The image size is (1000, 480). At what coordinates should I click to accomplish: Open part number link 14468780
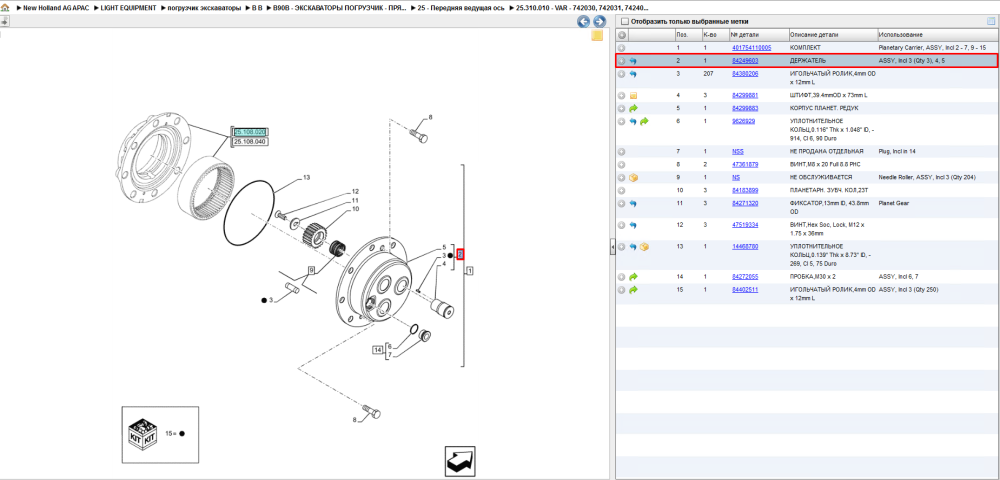tap(744, 247)
